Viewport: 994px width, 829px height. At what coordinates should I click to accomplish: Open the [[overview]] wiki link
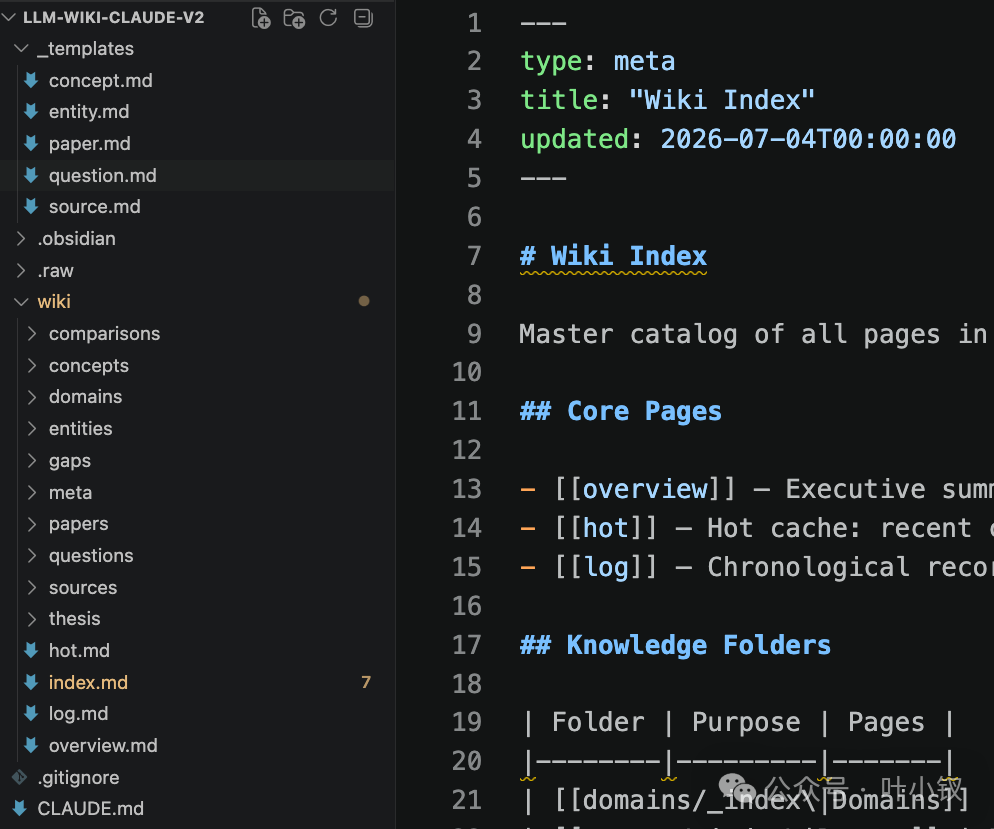pyautogui.click(x=645, y=489)
